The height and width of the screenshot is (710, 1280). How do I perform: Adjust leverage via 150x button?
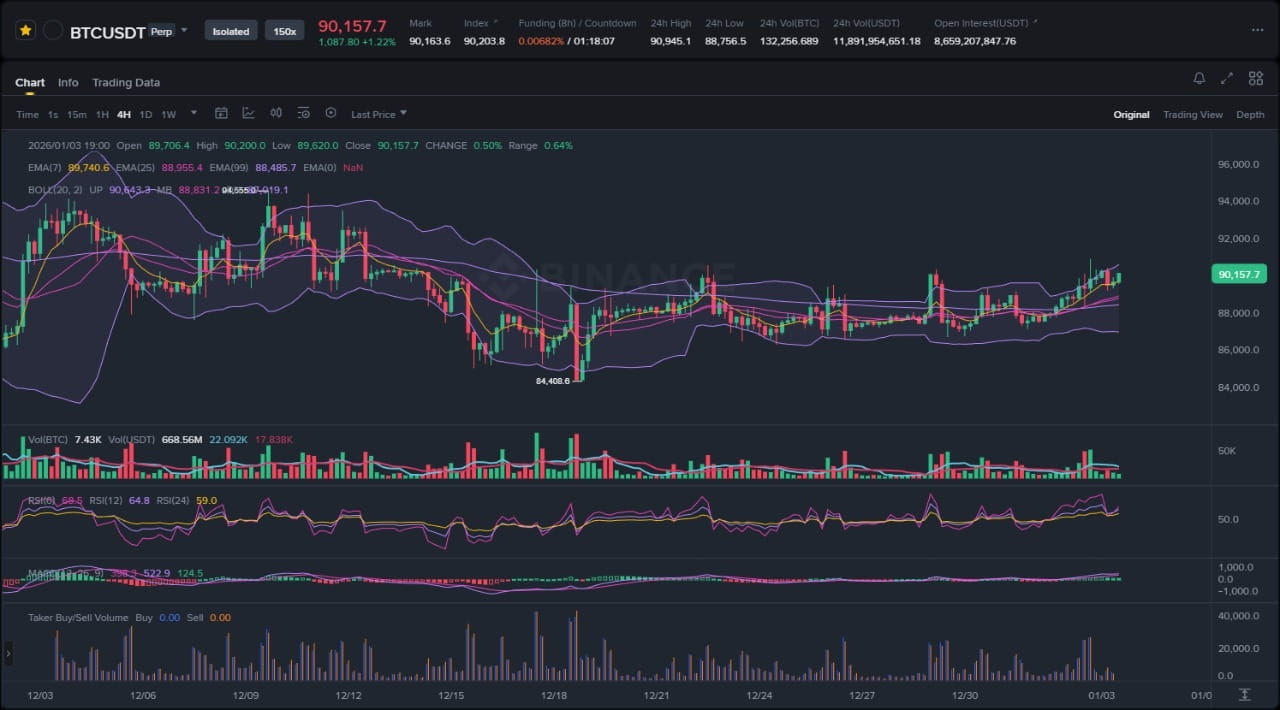[x=285, y=31]
